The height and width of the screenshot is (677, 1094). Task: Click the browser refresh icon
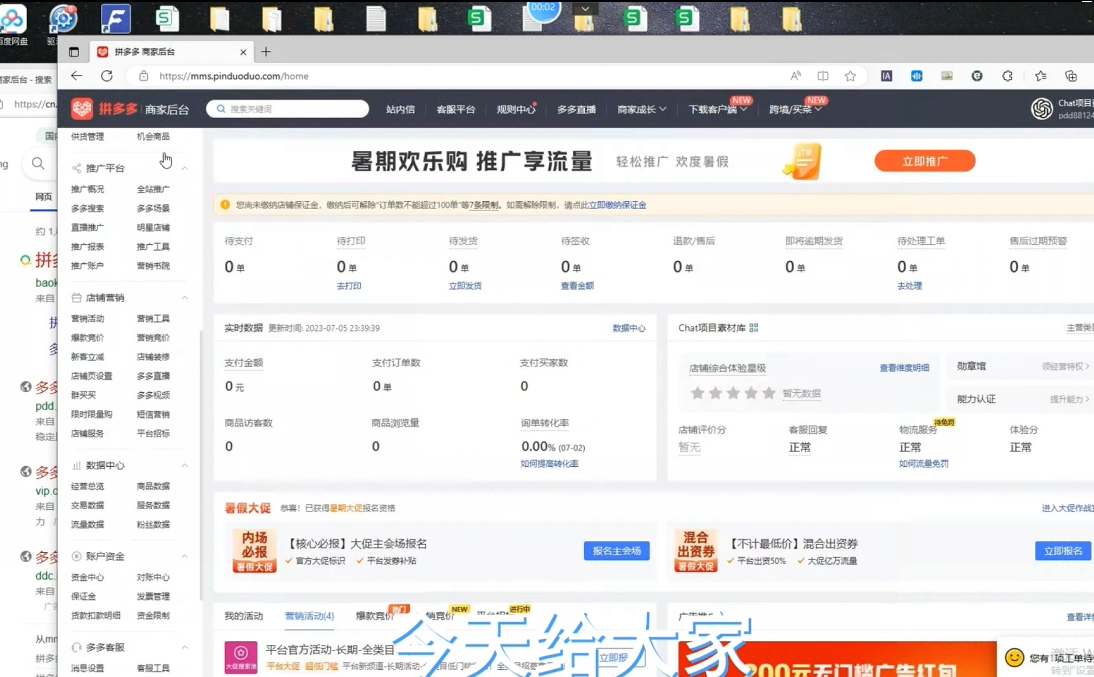[x=107, y=76]
